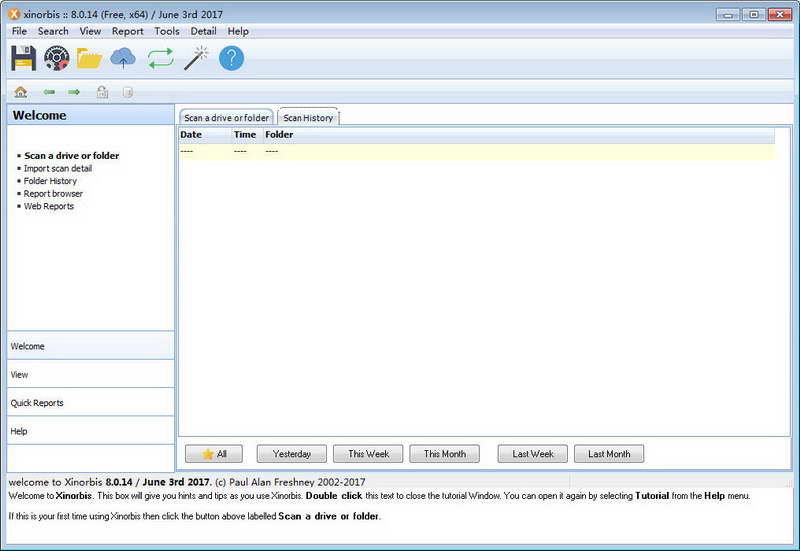Go to the Home house icon

pos(21,92)
